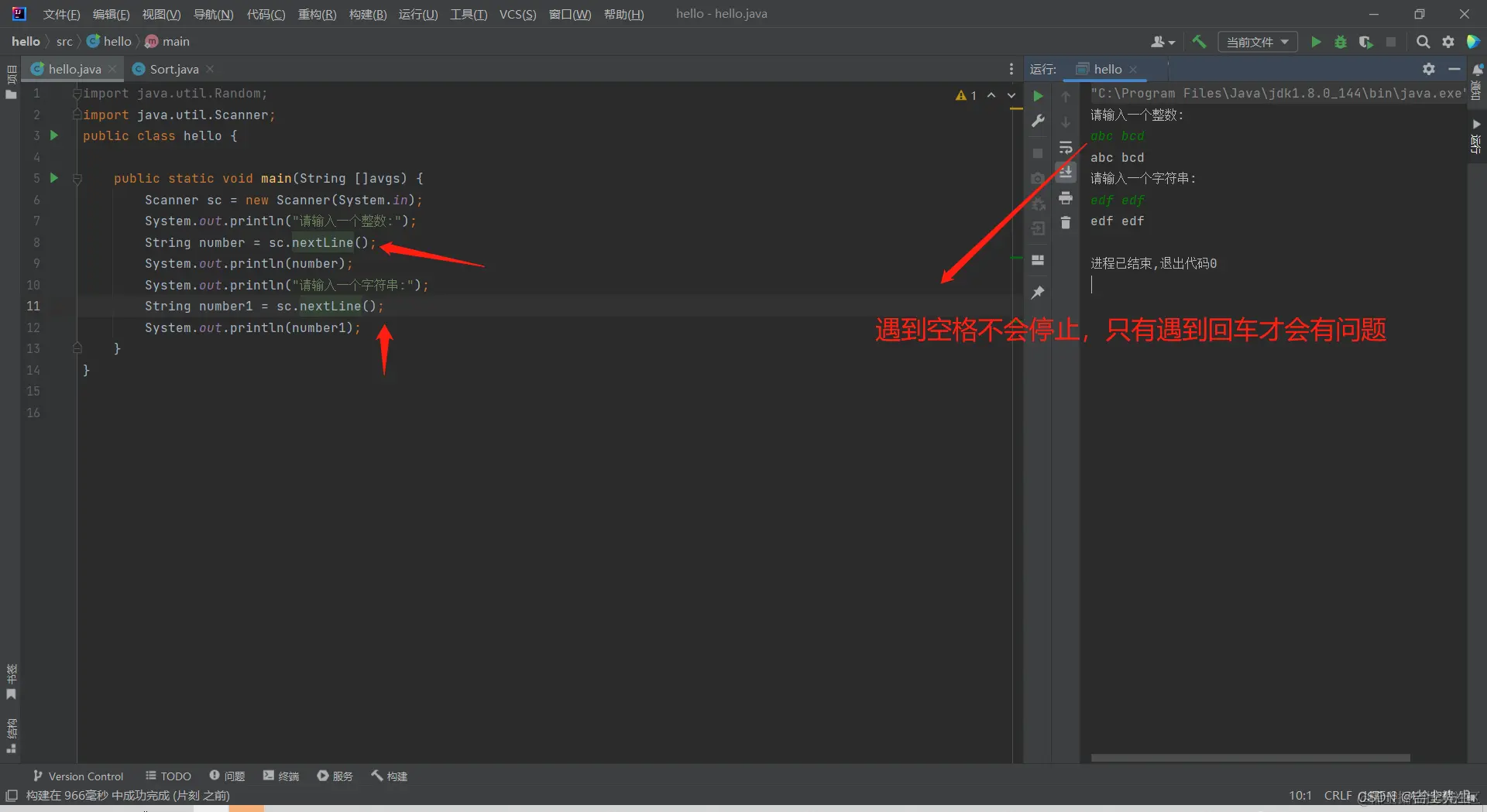Viewport: 1487px width, 812px height.
Task: Toggle the 运行 tool window on the right sidebar
Action: (1476, 136)
